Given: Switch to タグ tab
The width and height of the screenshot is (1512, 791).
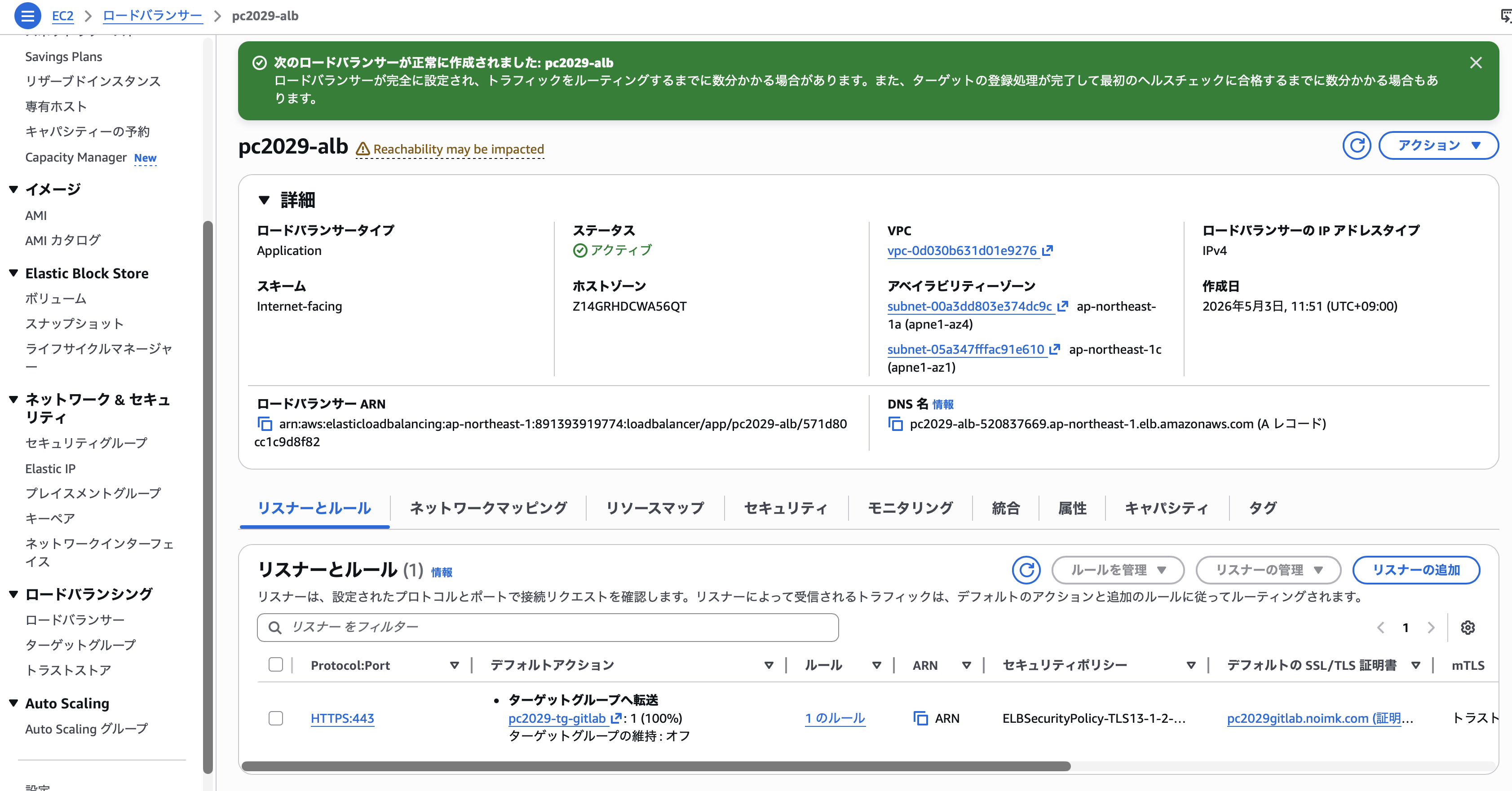Looking at the screenshot, I should [x=1263, y=508].
